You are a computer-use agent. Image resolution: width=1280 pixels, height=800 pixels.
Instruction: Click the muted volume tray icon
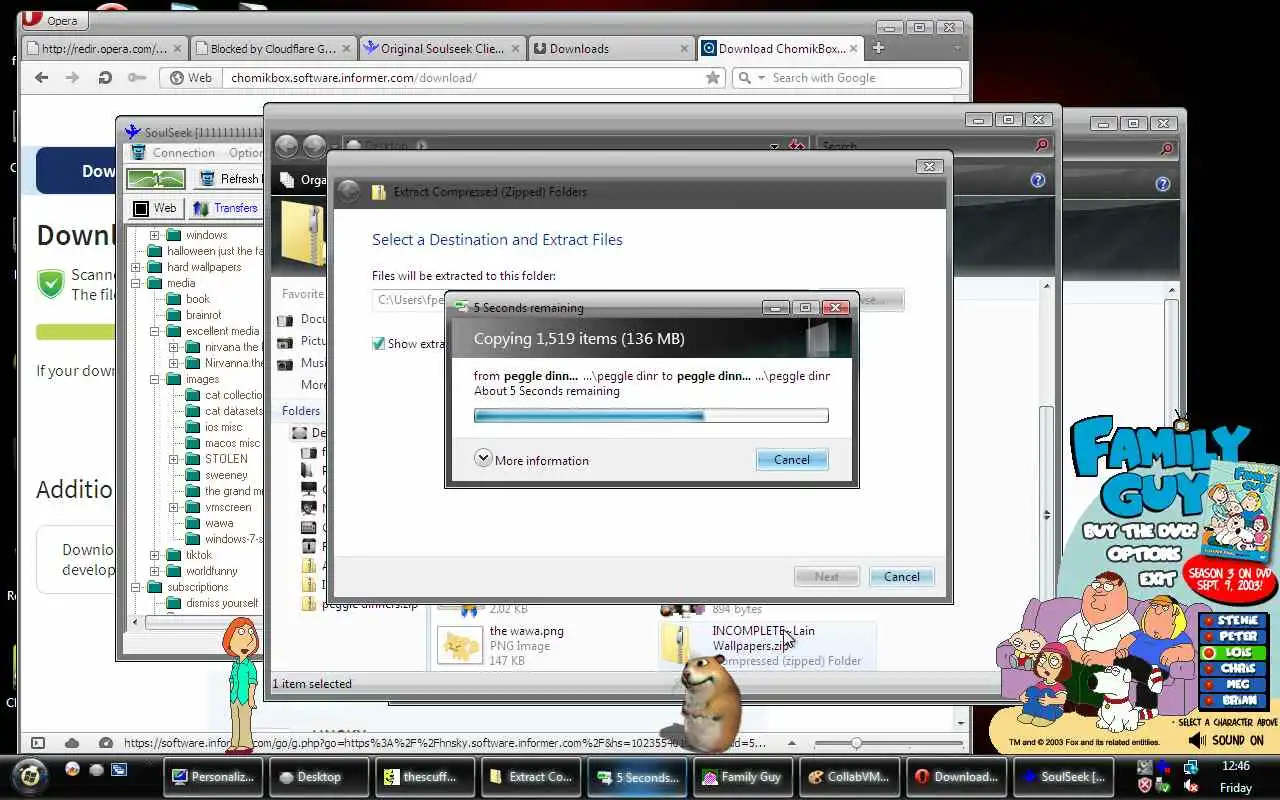click(1191, 786)
